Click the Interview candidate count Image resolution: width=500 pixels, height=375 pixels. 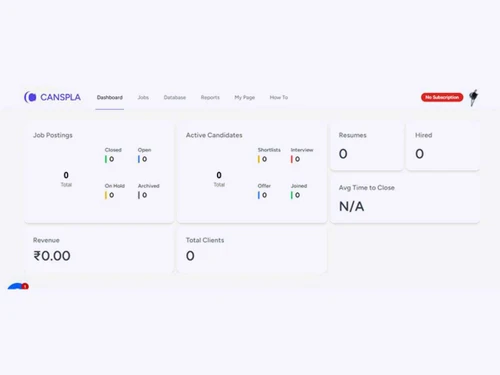(x=297, y=159)
